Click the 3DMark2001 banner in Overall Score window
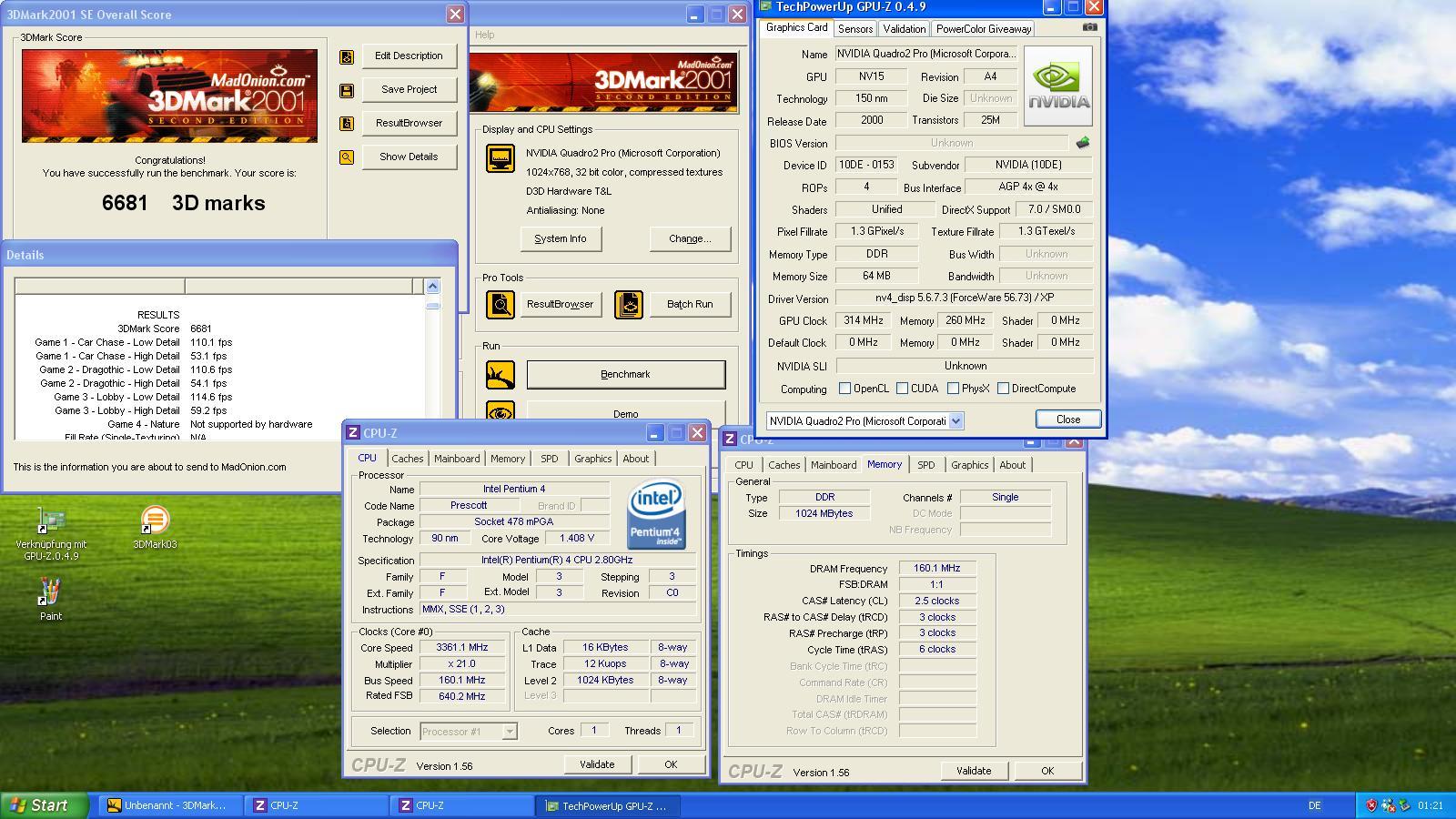The image size is (1456, 819). (x=170, y=96)
